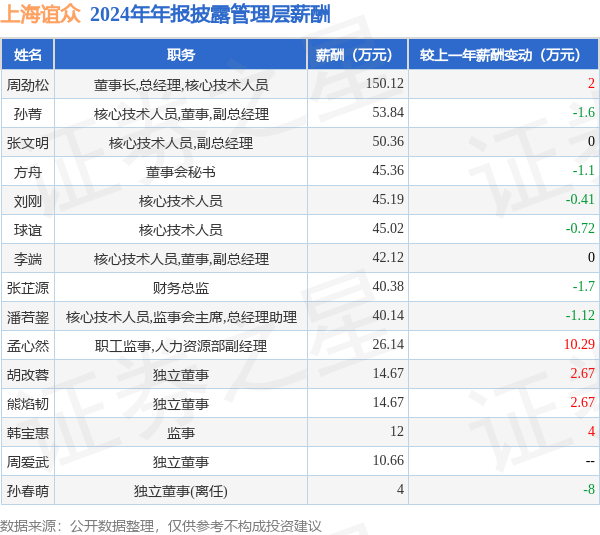This screenshot has height=535, width=600.
Task: Select the salary value 26.14
Action: (x=388, y=345)
